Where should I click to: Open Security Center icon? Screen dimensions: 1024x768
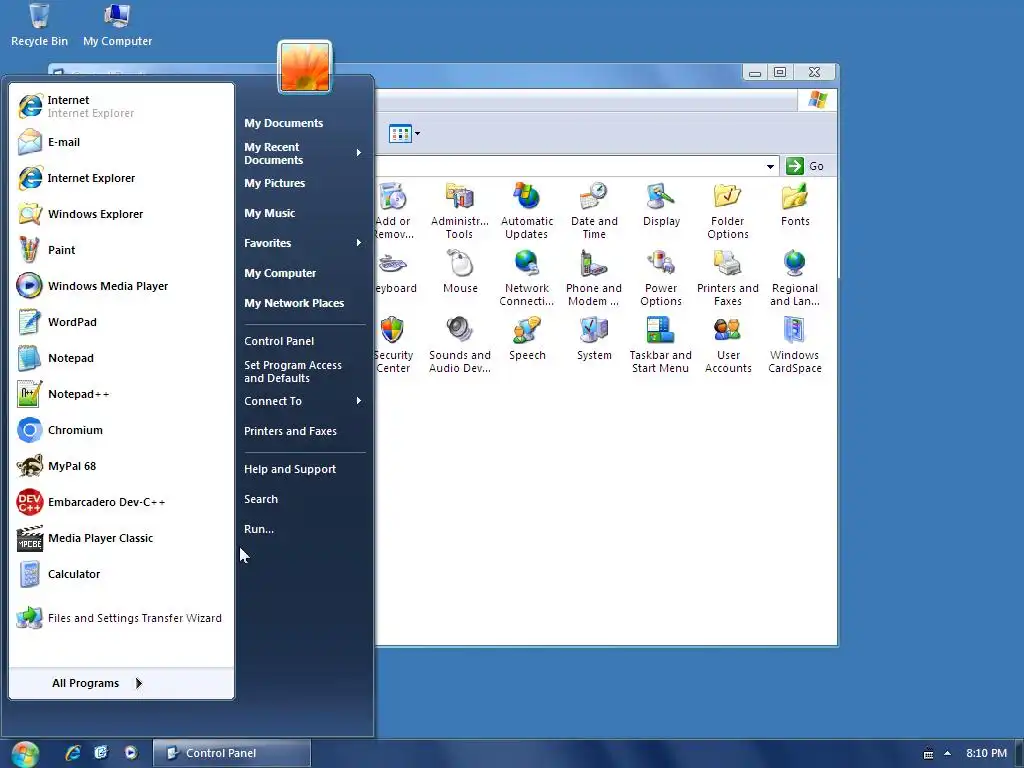point(393,345)
